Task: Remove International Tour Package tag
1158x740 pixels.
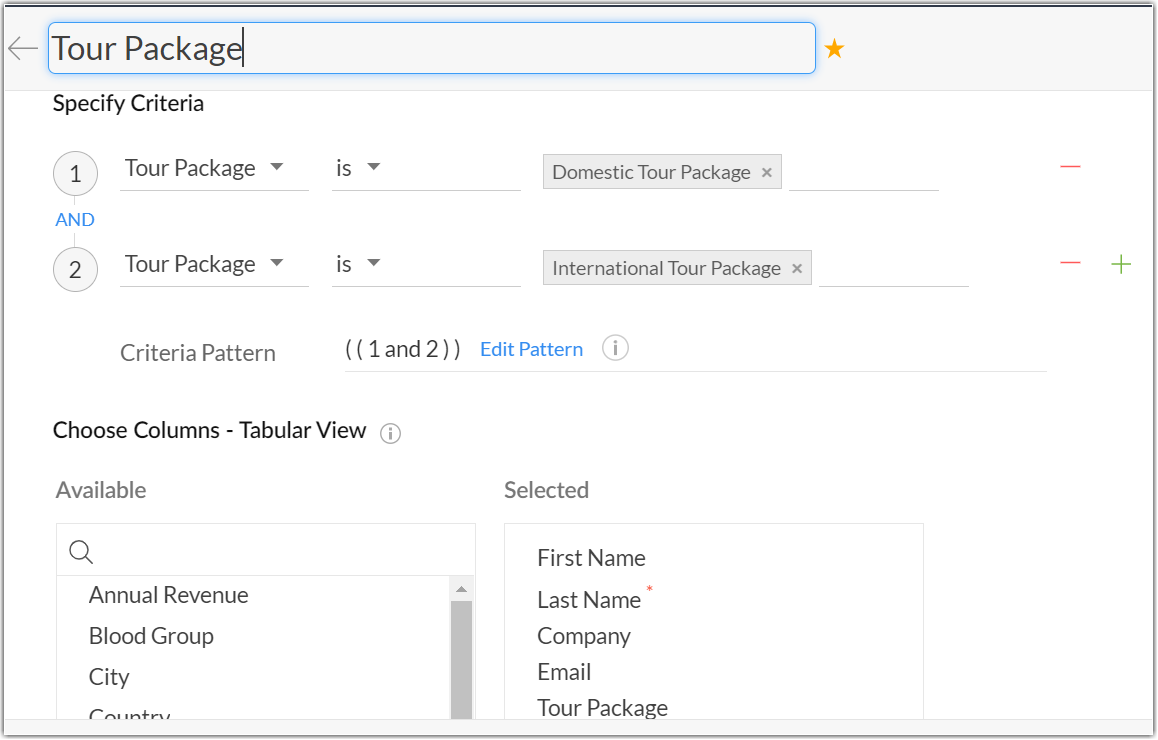Action: coord(797,269)
